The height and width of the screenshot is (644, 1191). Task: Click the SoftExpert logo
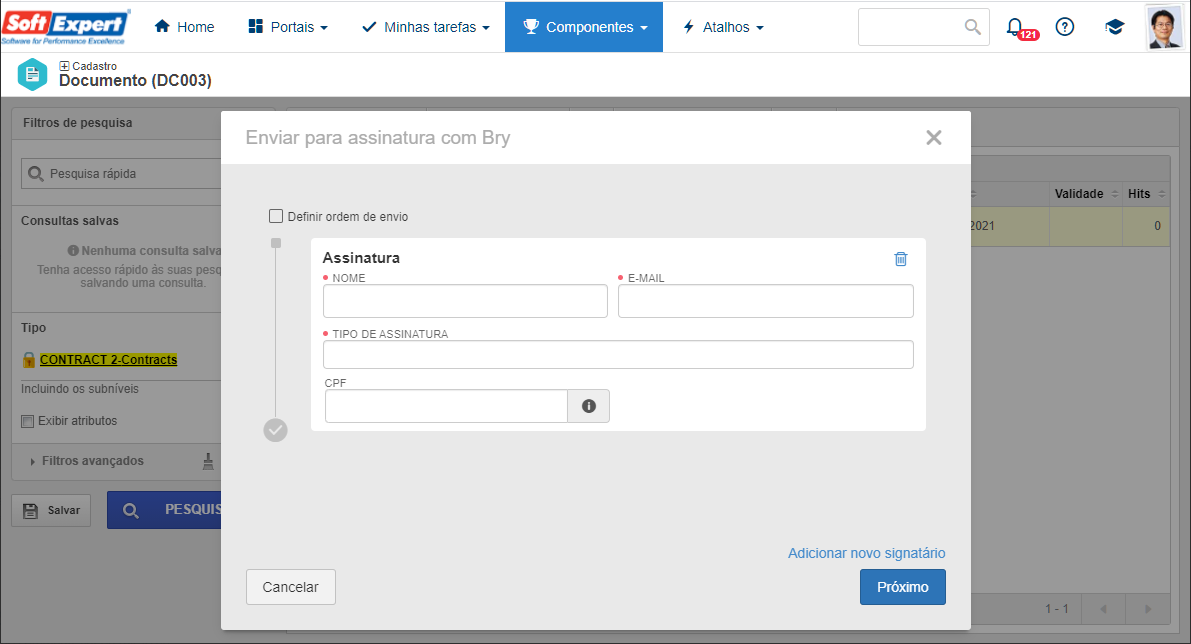tap(65, 27)
